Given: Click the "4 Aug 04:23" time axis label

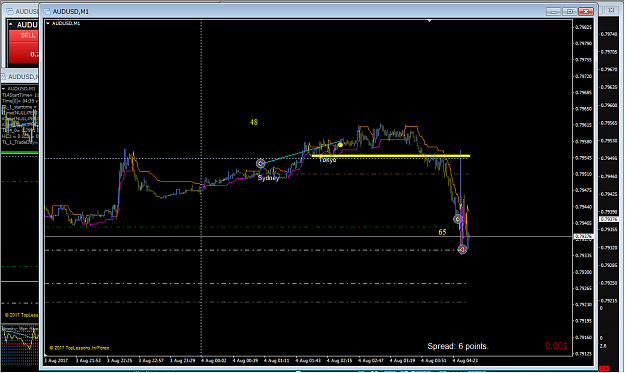Looking at the screenshot, I should (465, 361).
